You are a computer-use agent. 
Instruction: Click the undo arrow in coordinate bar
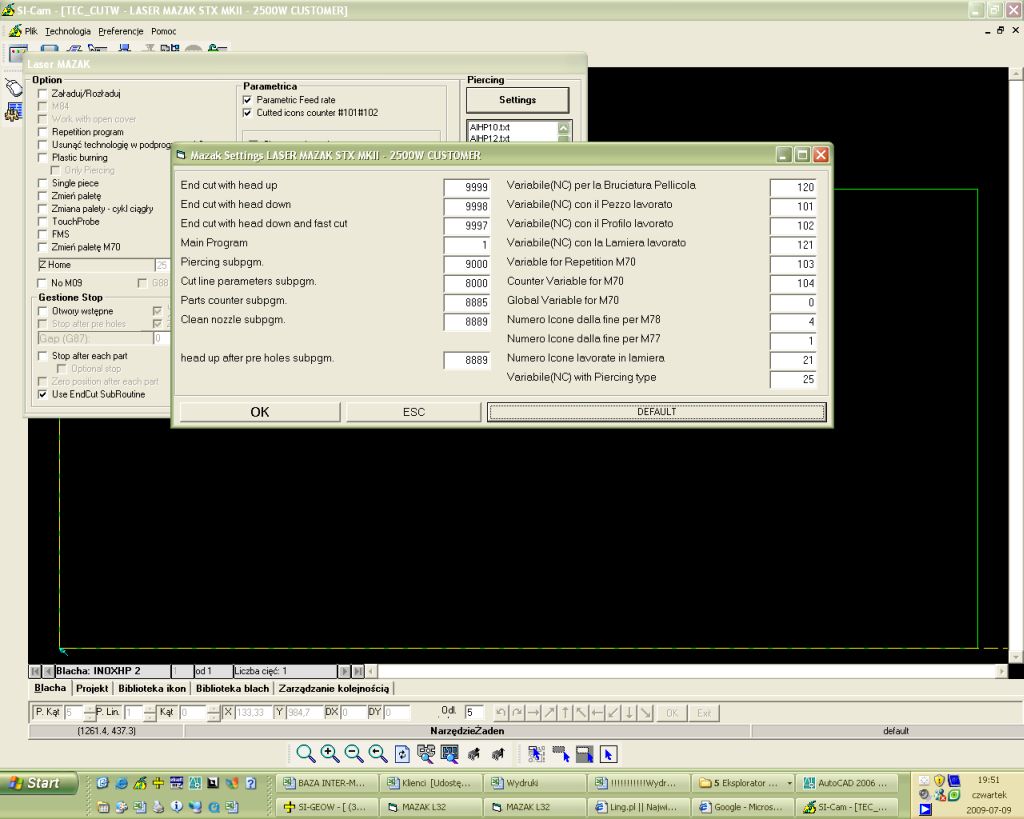[x=501, y=713]
